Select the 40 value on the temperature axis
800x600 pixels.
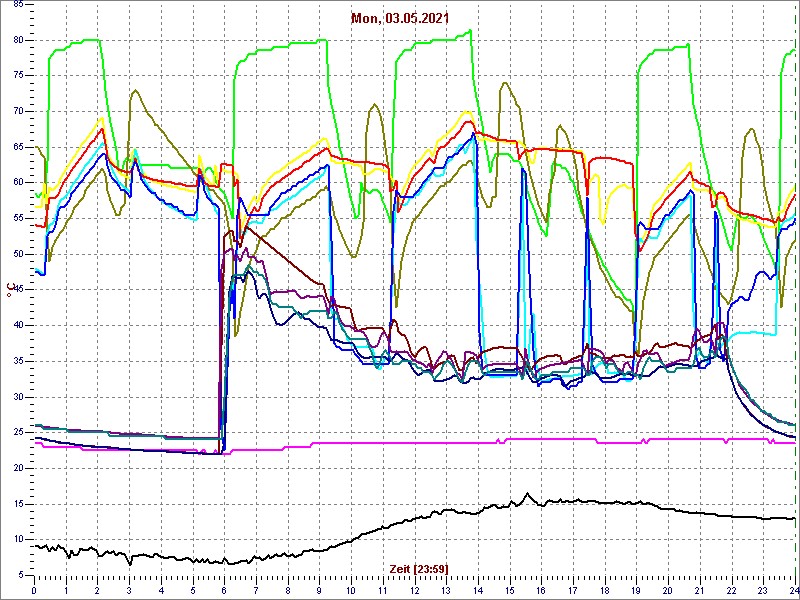16,326
